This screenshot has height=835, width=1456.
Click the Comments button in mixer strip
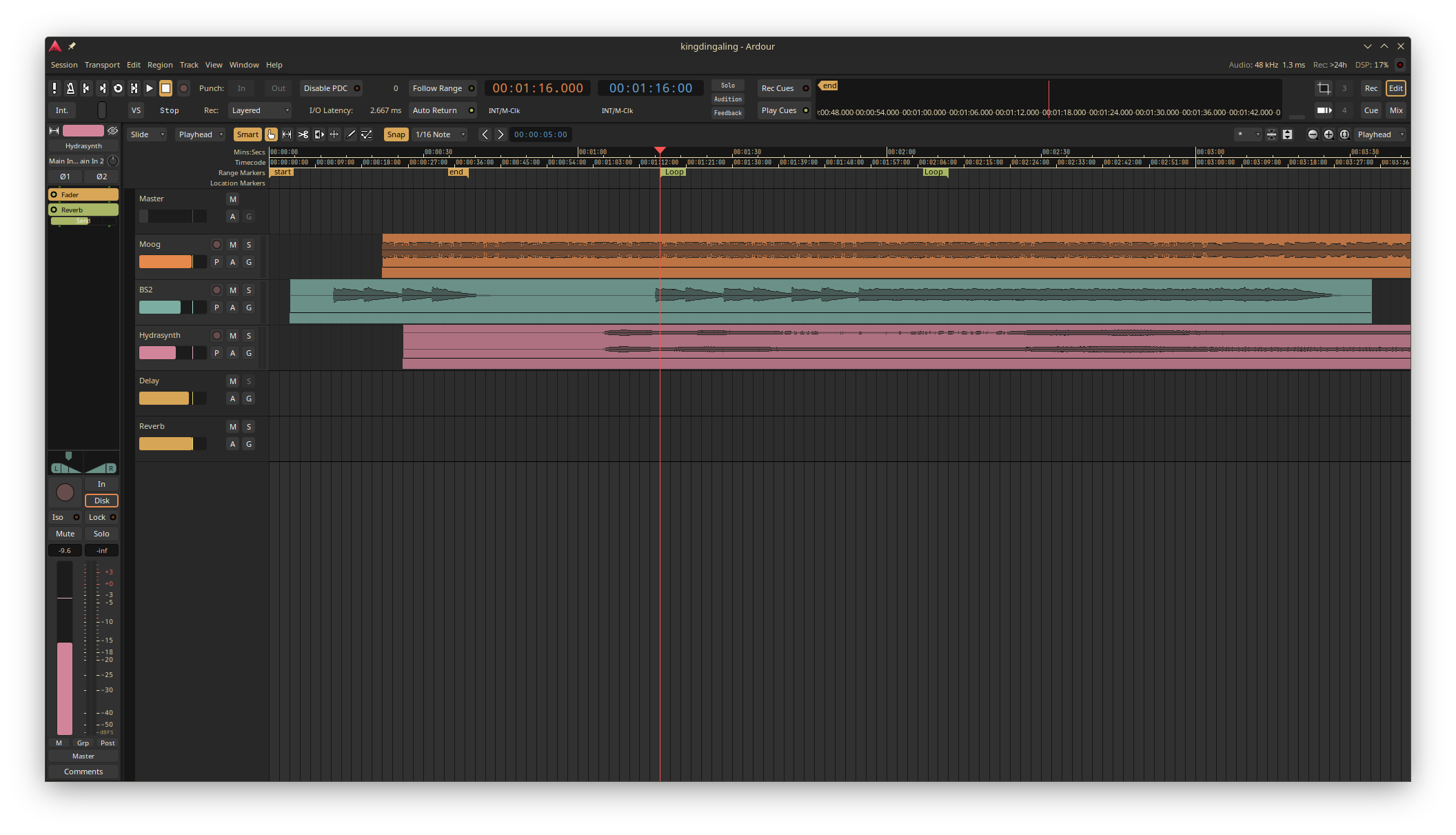(x=83, y=772)
